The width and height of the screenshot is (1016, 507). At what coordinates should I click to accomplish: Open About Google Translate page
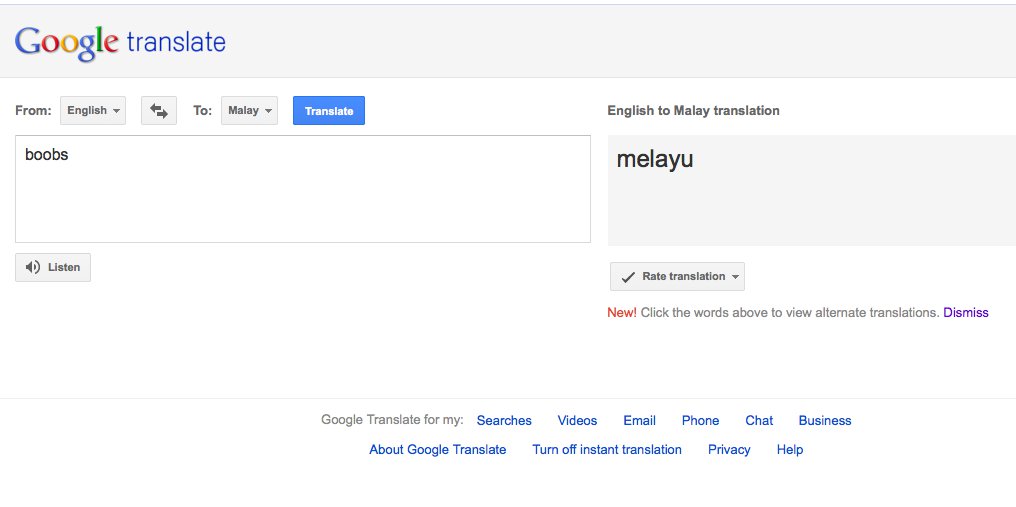437,449
